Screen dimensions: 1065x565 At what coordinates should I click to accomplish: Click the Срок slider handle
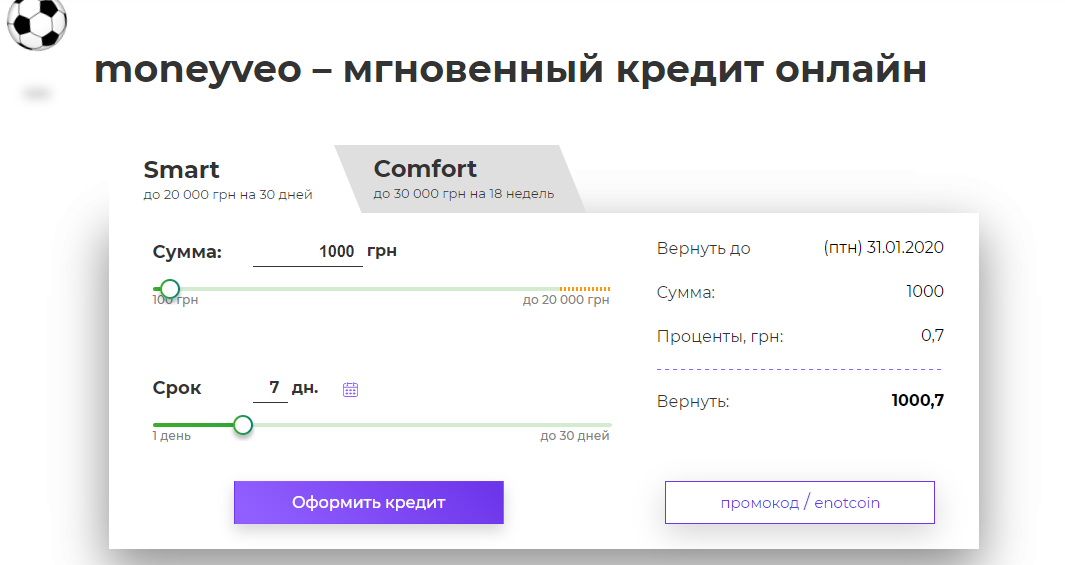(x=242, y=425)
